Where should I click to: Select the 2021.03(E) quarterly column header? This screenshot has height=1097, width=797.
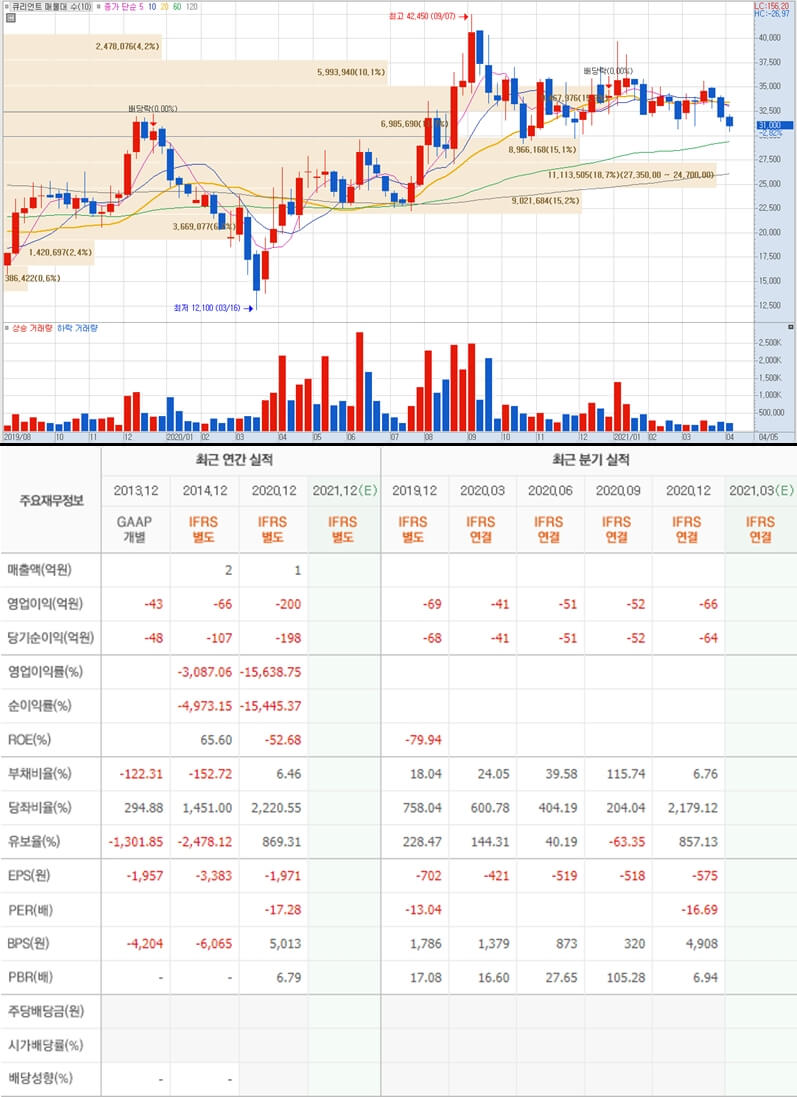click(761, 490)
